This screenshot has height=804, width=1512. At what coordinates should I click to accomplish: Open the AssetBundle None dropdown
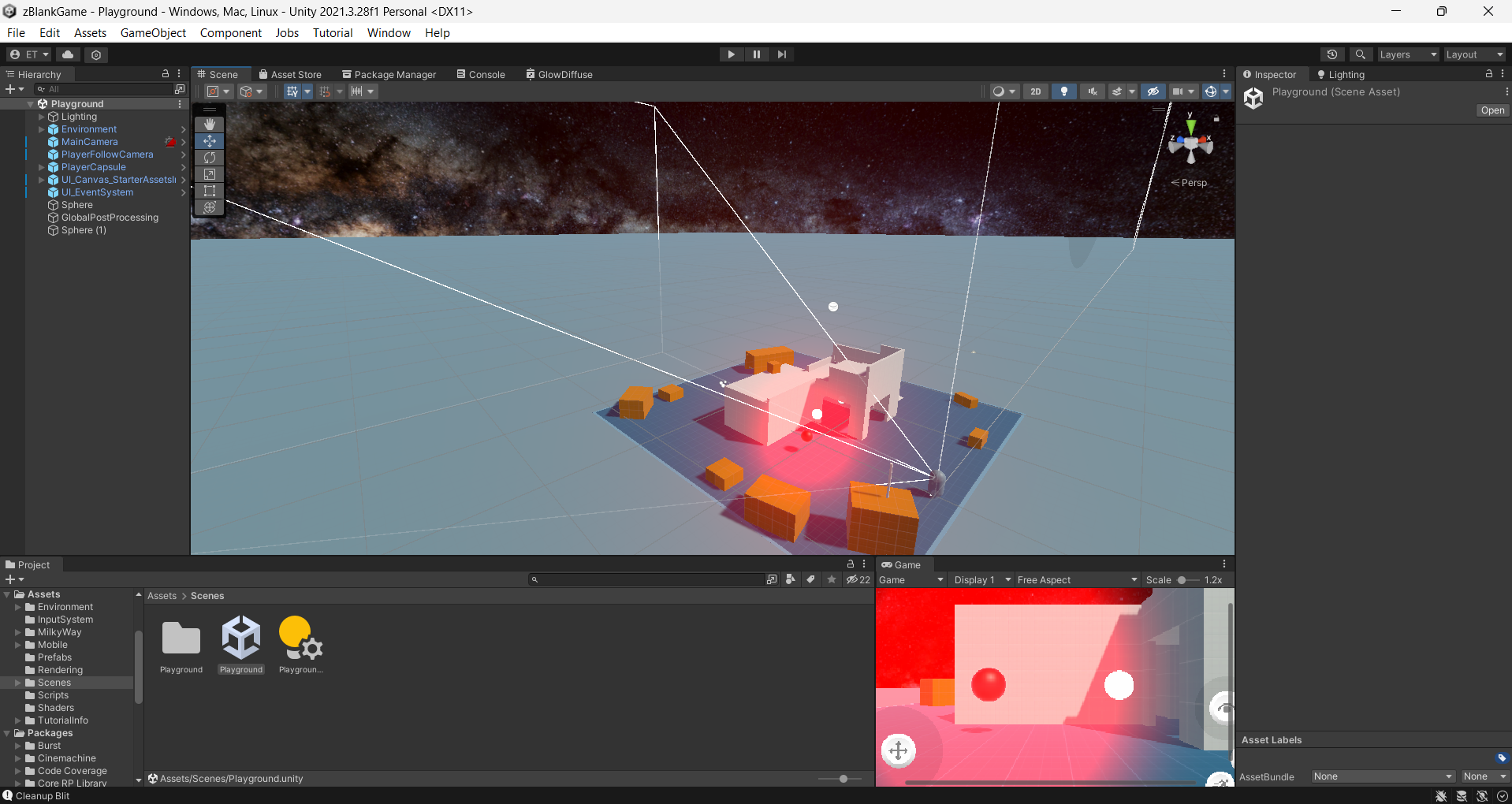click(1383, 776)
